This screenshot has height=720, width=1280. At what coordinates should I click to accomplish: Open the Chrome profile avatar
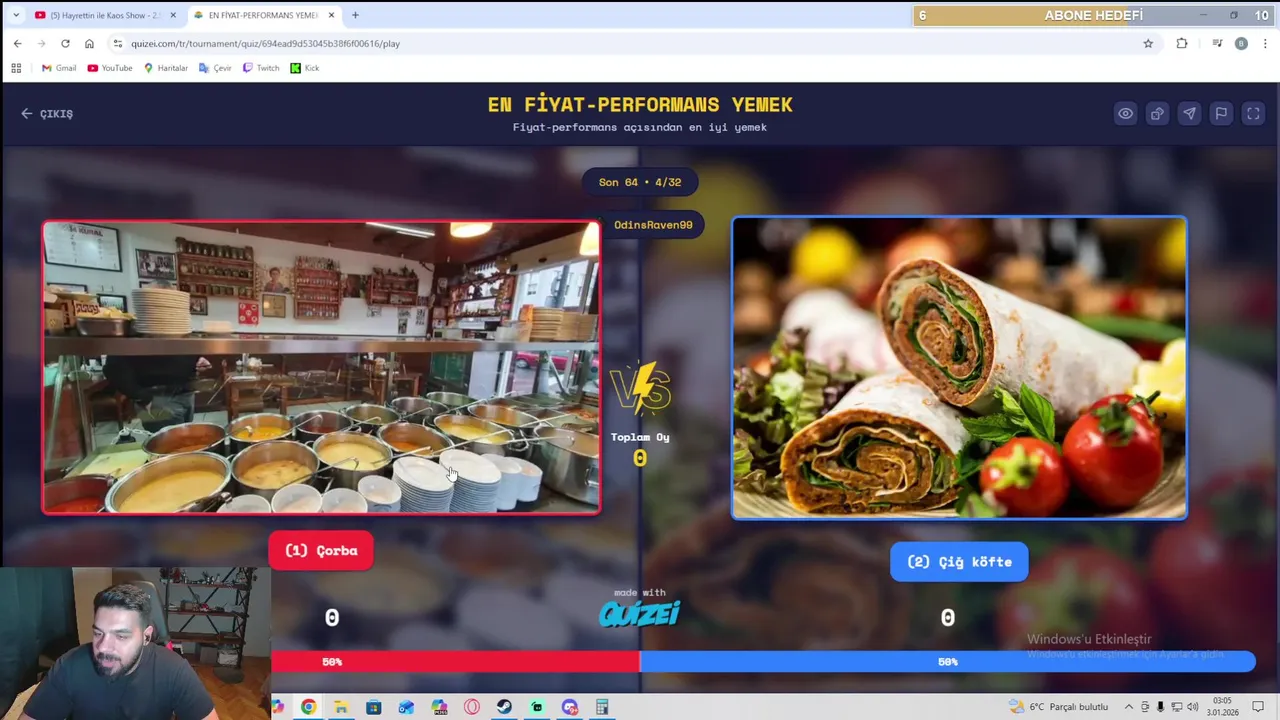1241,44
